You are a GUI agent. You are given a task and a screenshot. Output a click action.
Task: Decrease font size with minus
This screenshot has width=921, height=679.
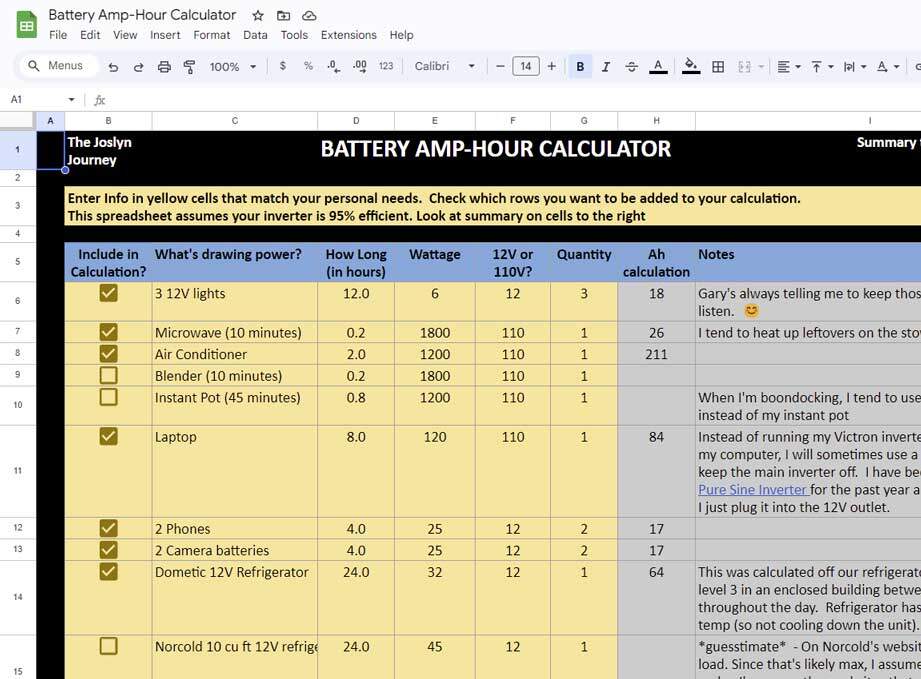(x=500, y=66)
